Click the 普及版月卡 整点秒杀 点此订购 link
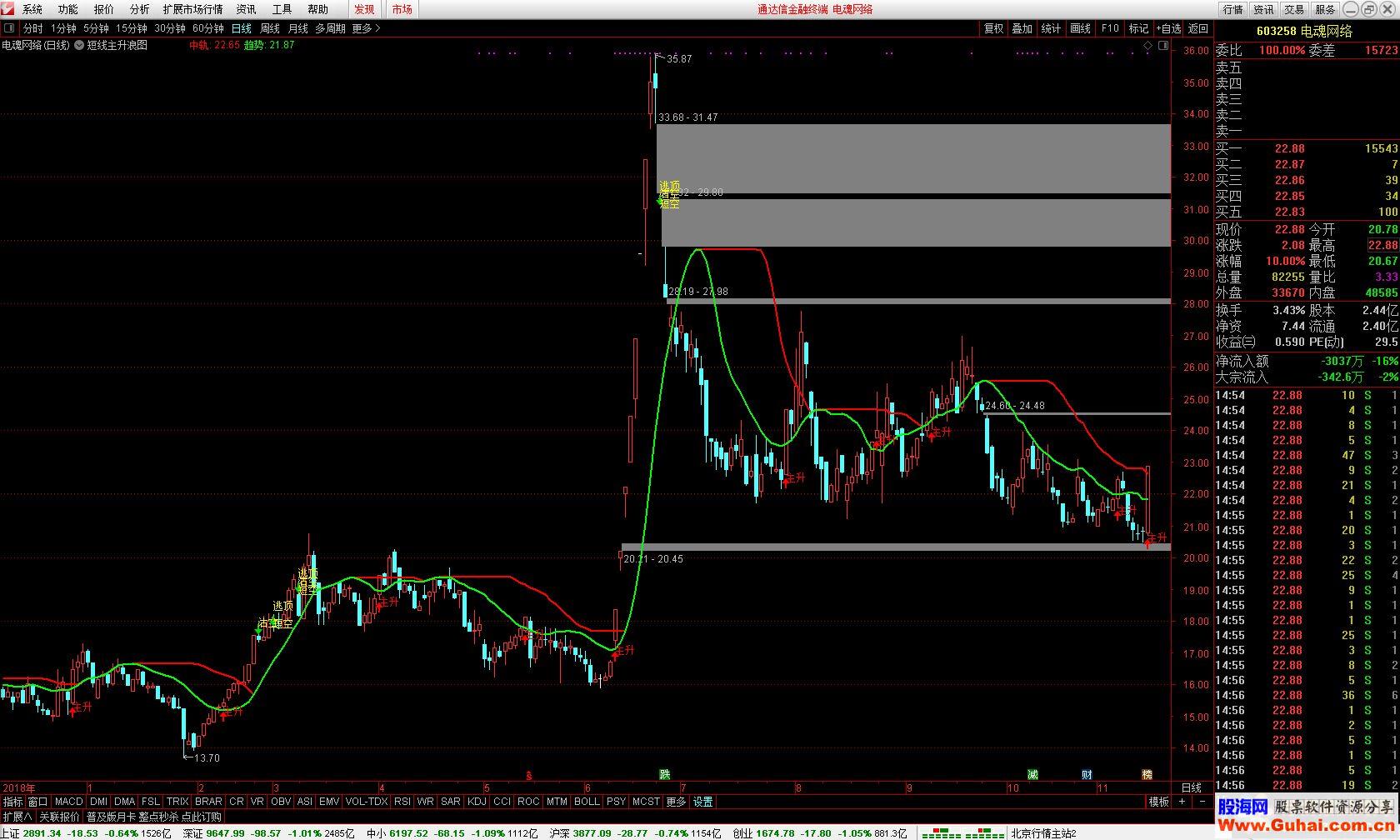Viewport: 1400px width, 840px height. coord(154,817)
